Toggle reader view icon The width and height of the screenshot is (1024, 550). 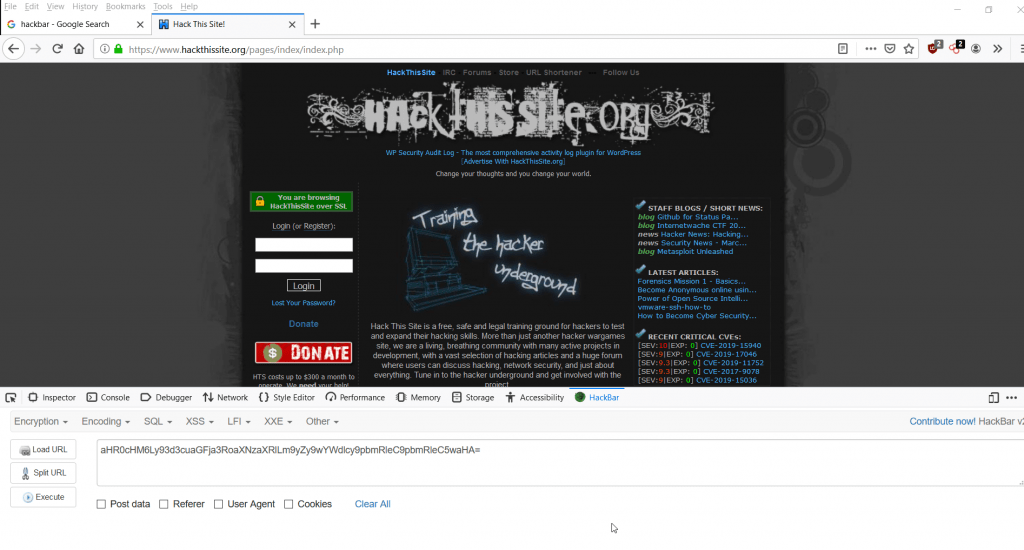(842, 49)
